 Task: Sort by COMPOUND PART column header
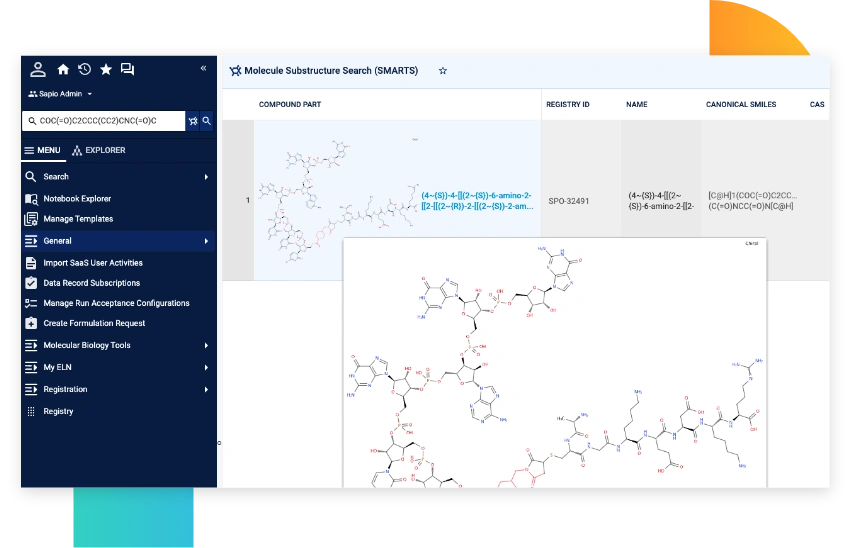click(290, 104)
